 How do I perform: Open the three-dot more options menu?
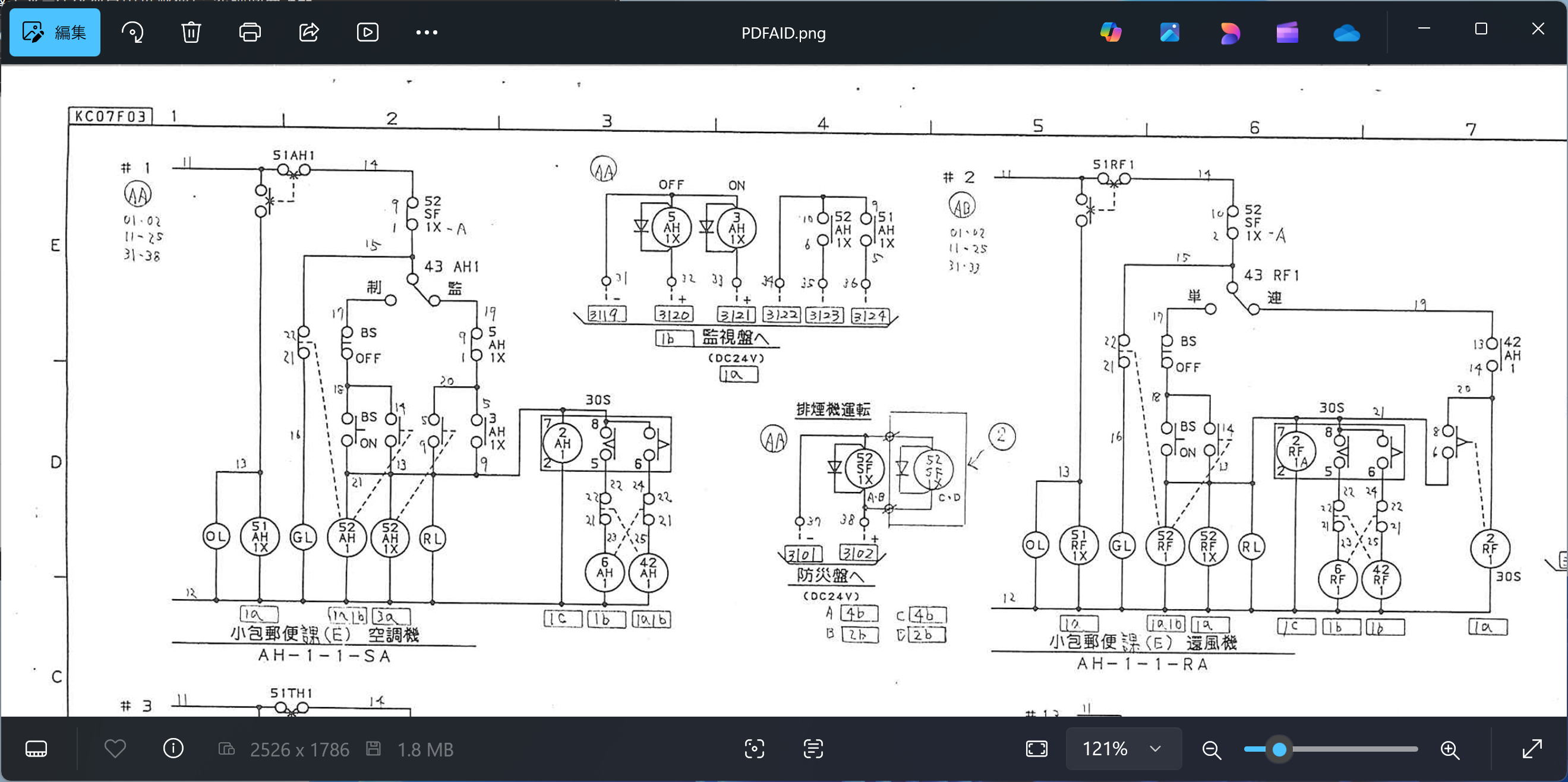[426, 32]
